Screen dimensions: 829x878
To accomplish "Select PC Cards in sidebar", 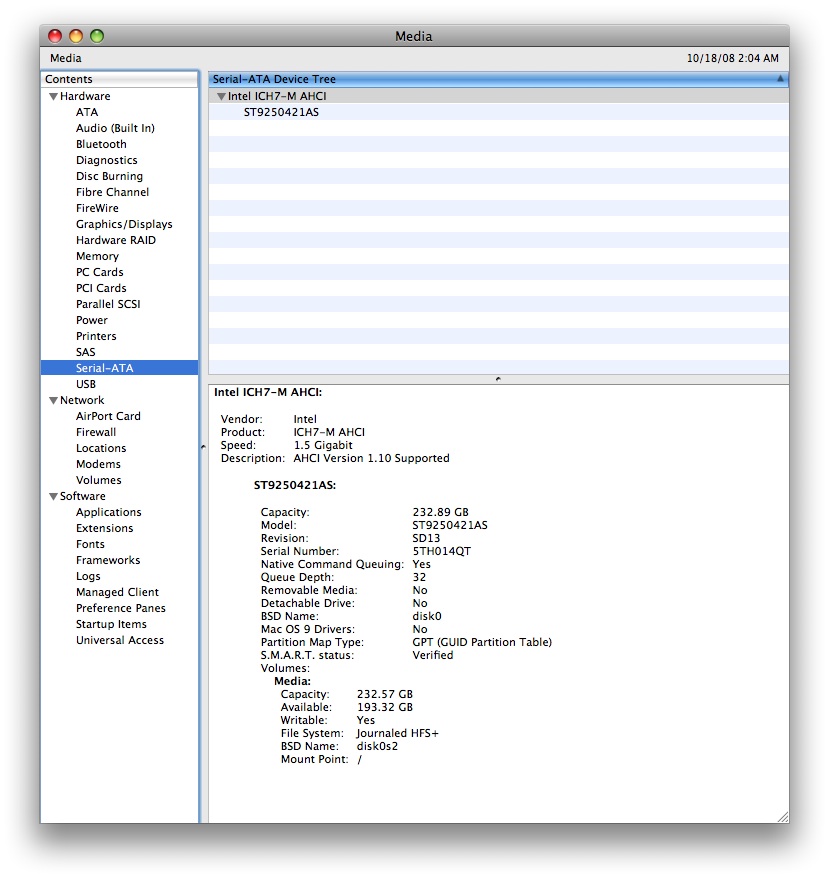I will tap(100, 272).
